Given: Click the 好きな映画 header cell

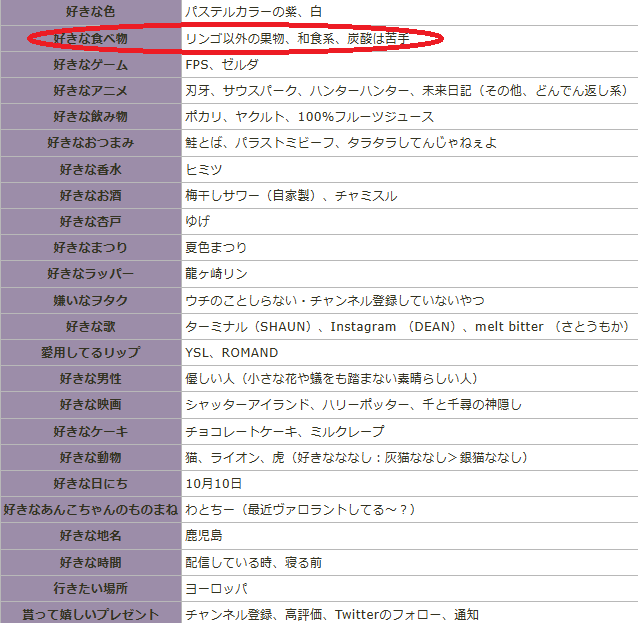Looking at the screenshot, I should coord(90,404).
